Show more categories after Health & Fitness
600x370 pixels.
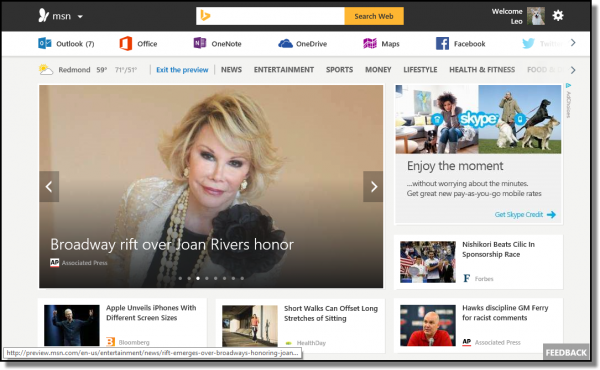point(573,70)
